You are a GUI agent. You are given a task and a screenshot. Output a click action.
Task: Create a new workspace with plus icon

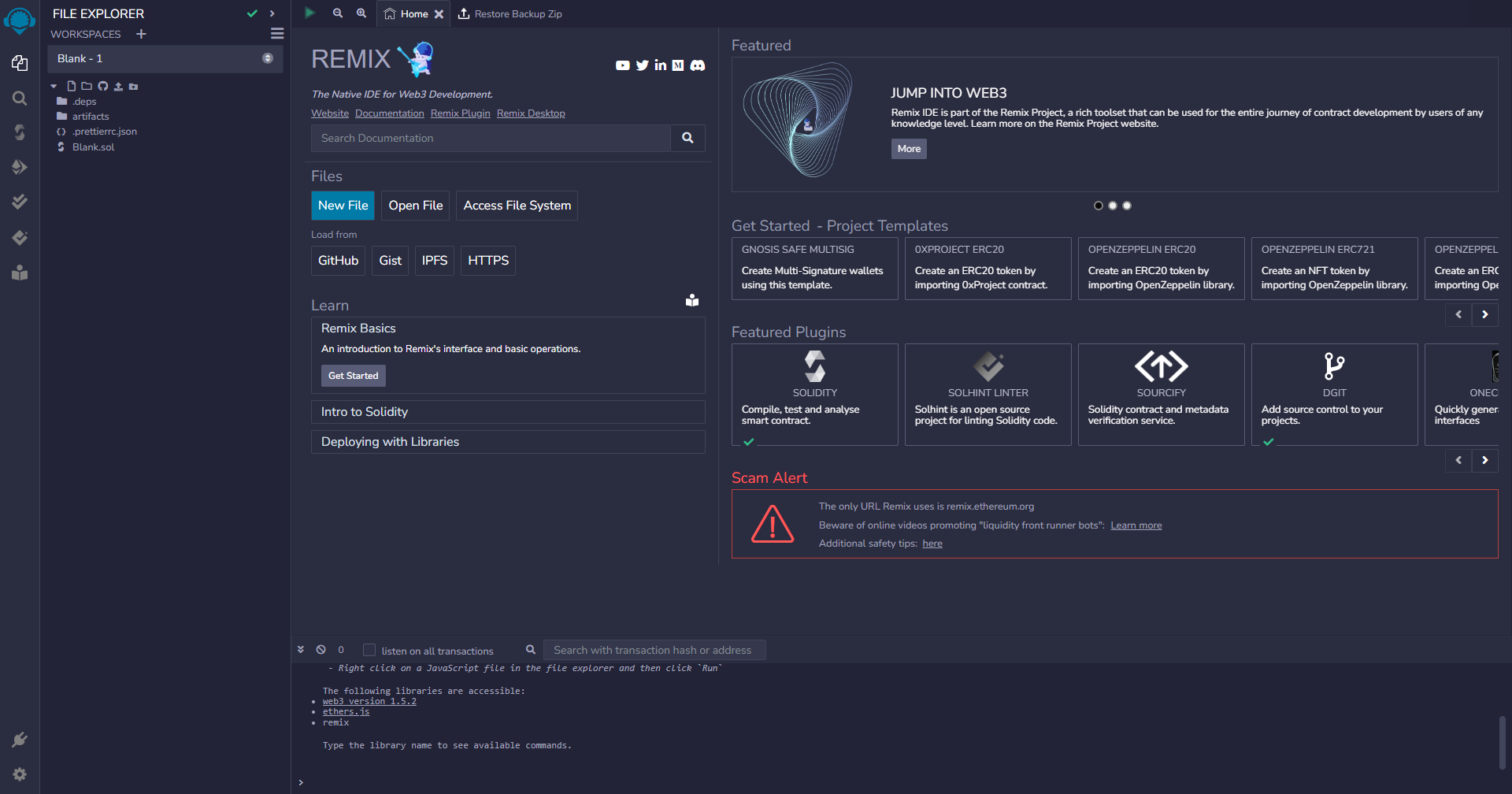[x=141, y=34]
